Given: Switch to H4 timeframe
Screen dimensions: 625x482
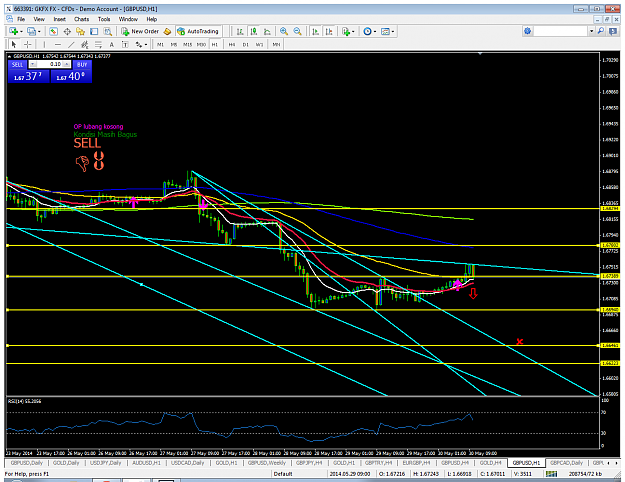Looking at the screenshot, I should pyautogui.click(x=232, y=44).
